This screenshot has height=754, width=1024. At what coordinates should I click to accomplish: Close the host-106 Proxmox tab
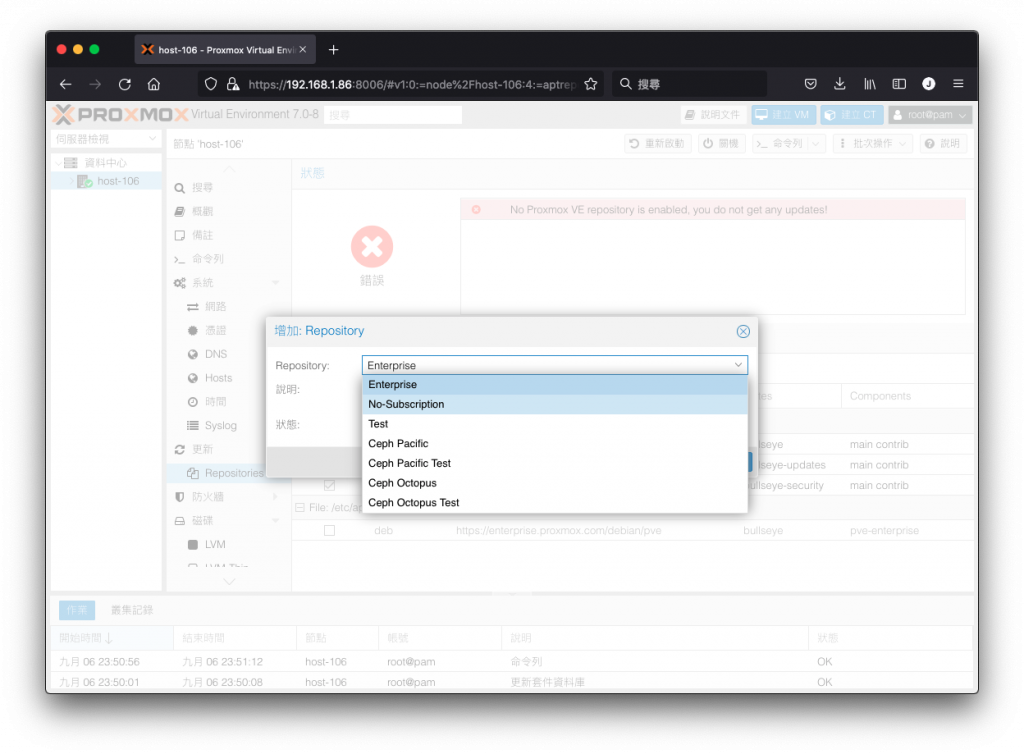click(303, 50)
